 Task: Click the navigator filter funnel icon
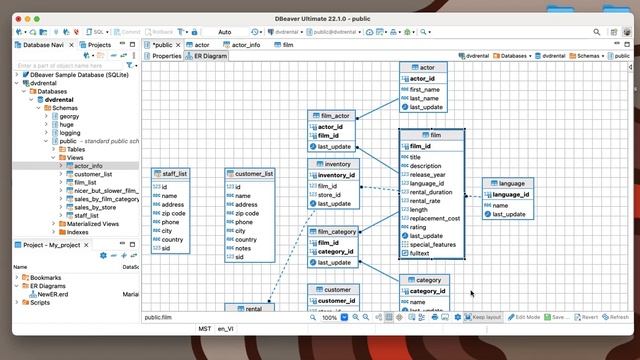point(129,65)
